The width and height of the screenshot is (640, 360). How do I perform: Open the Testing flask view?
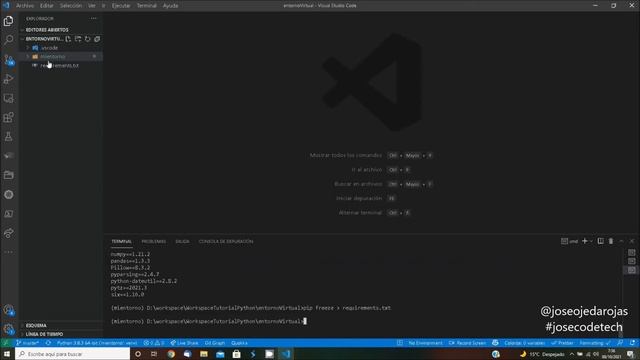tap(9, 137)
